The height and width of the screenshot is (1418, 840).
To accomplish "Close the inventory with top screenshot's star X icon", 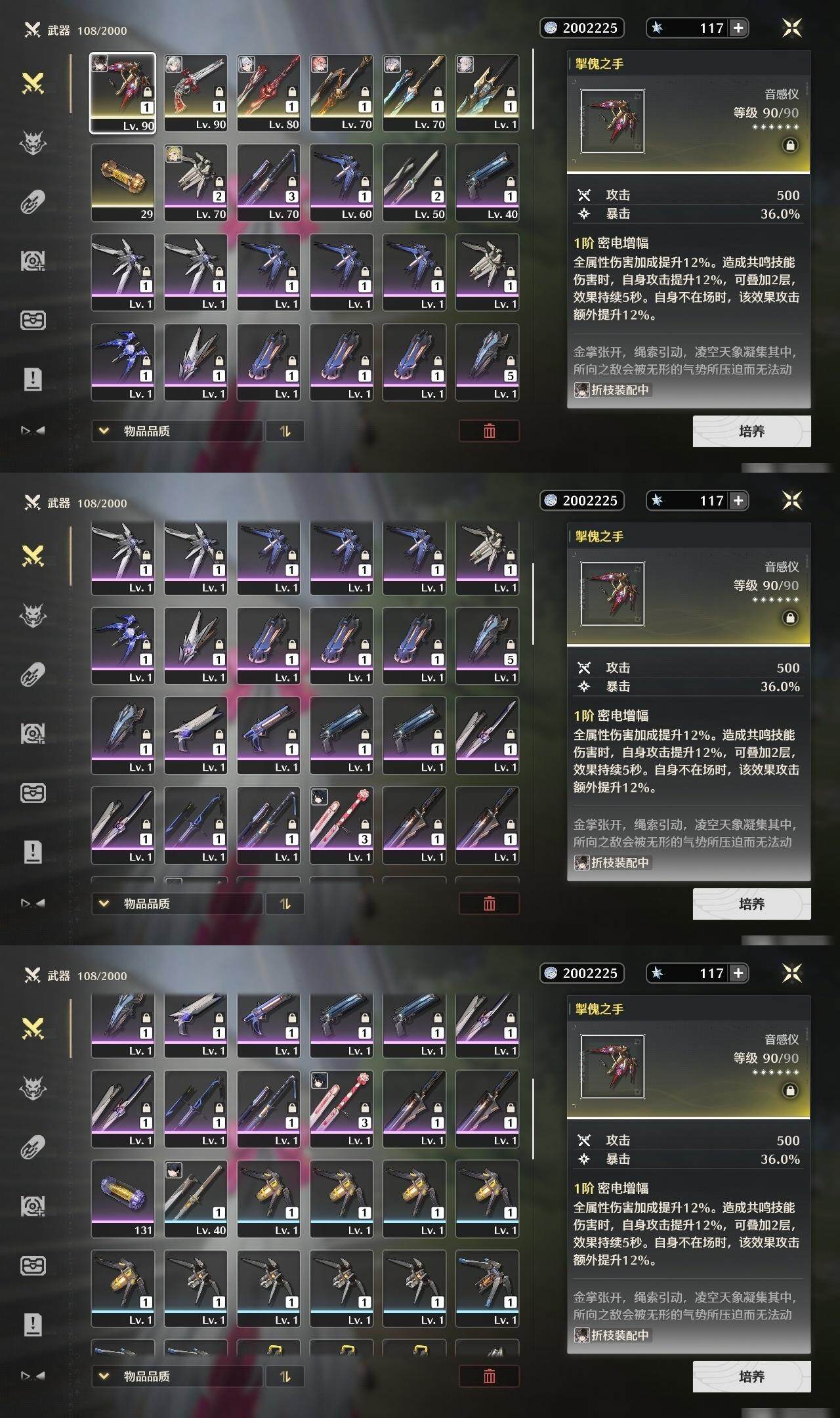I will pyautogui.click(x=792, y=28).
